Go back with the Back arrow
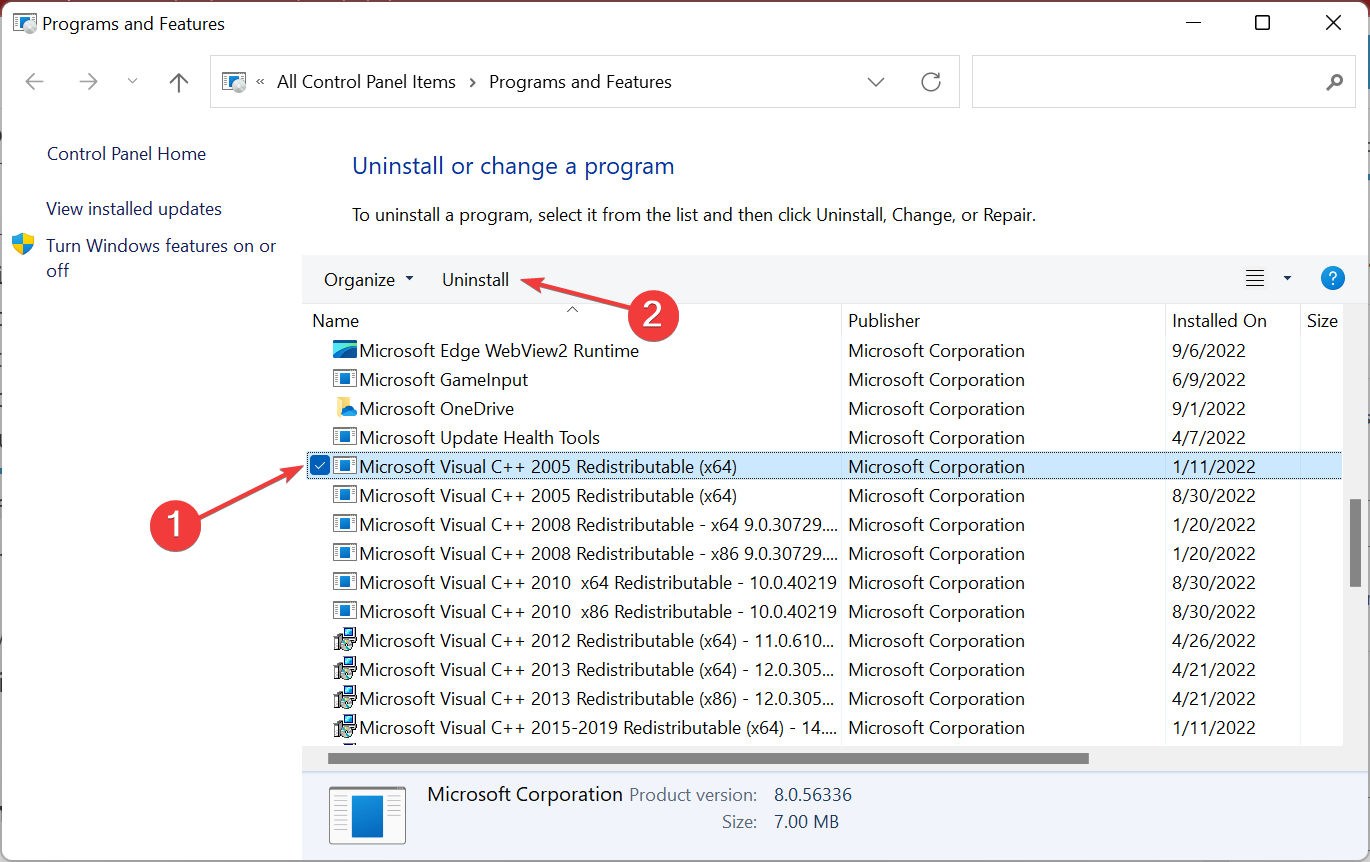The image size is (1370, 862). pos(35,82)
